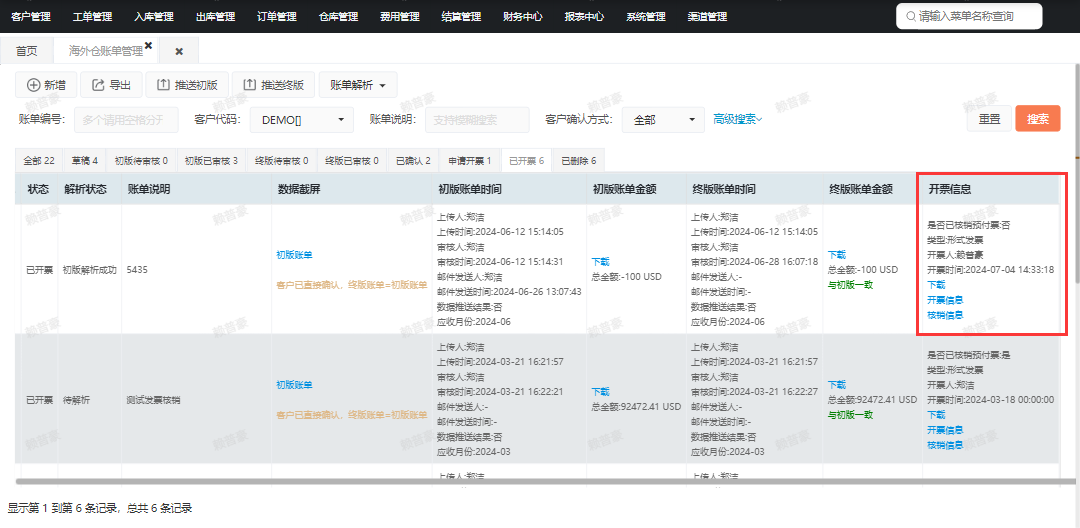
Task: Click the 导出 export button
Action: (x=111, y=85)
